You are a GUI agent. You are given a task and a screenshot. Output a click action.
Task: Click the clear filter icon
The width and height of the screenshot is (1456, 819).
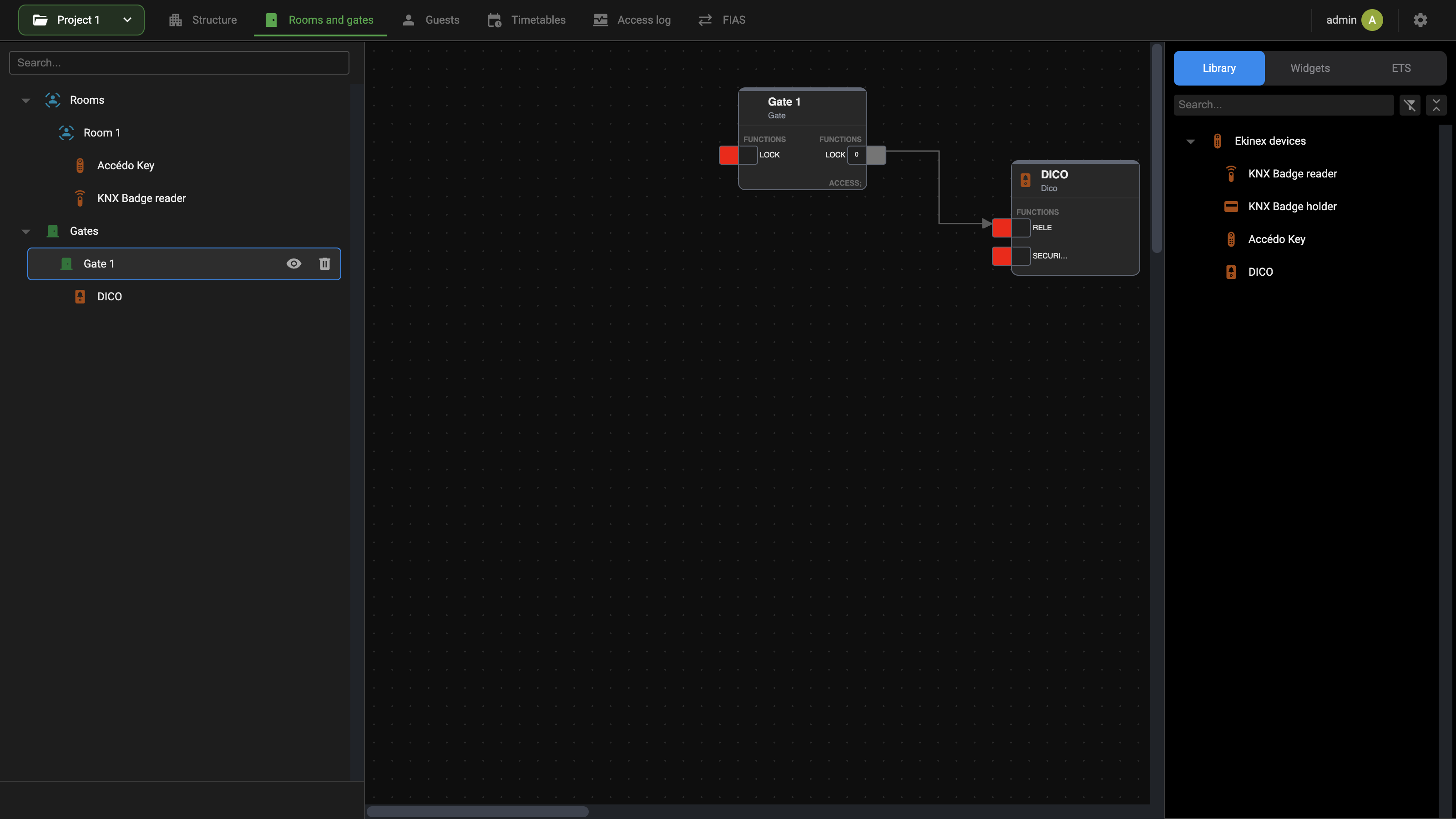pos(1410,105)
